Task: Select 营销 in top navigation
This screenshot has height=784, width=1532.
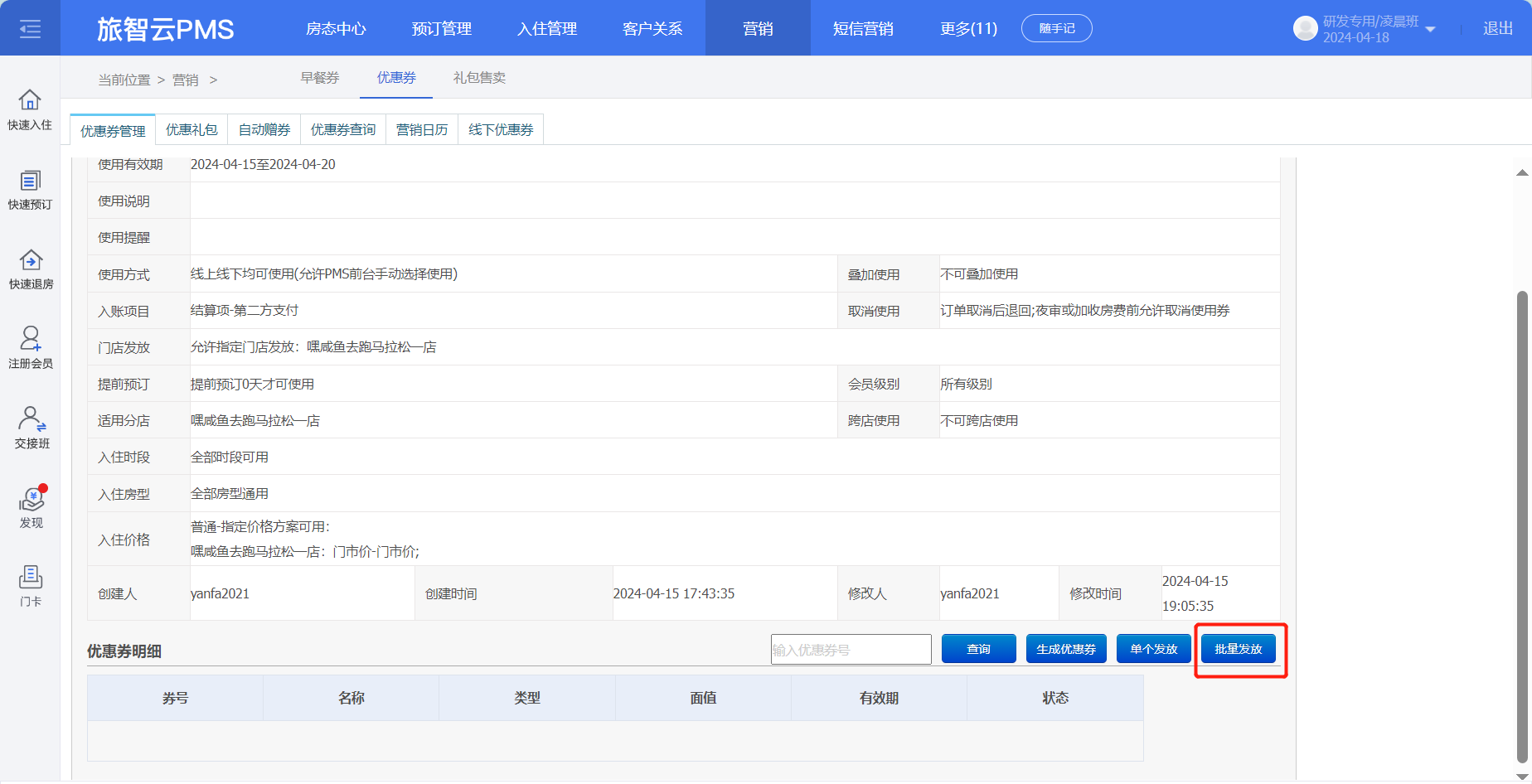Action: [x=758, y=29]
